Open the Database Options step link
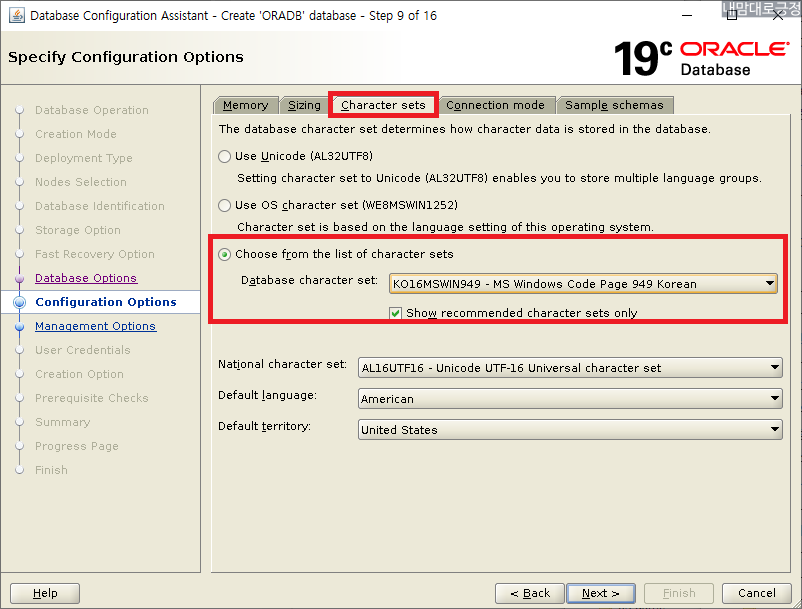Viewport: 802px width, 609px height. (x=86, y=278)
